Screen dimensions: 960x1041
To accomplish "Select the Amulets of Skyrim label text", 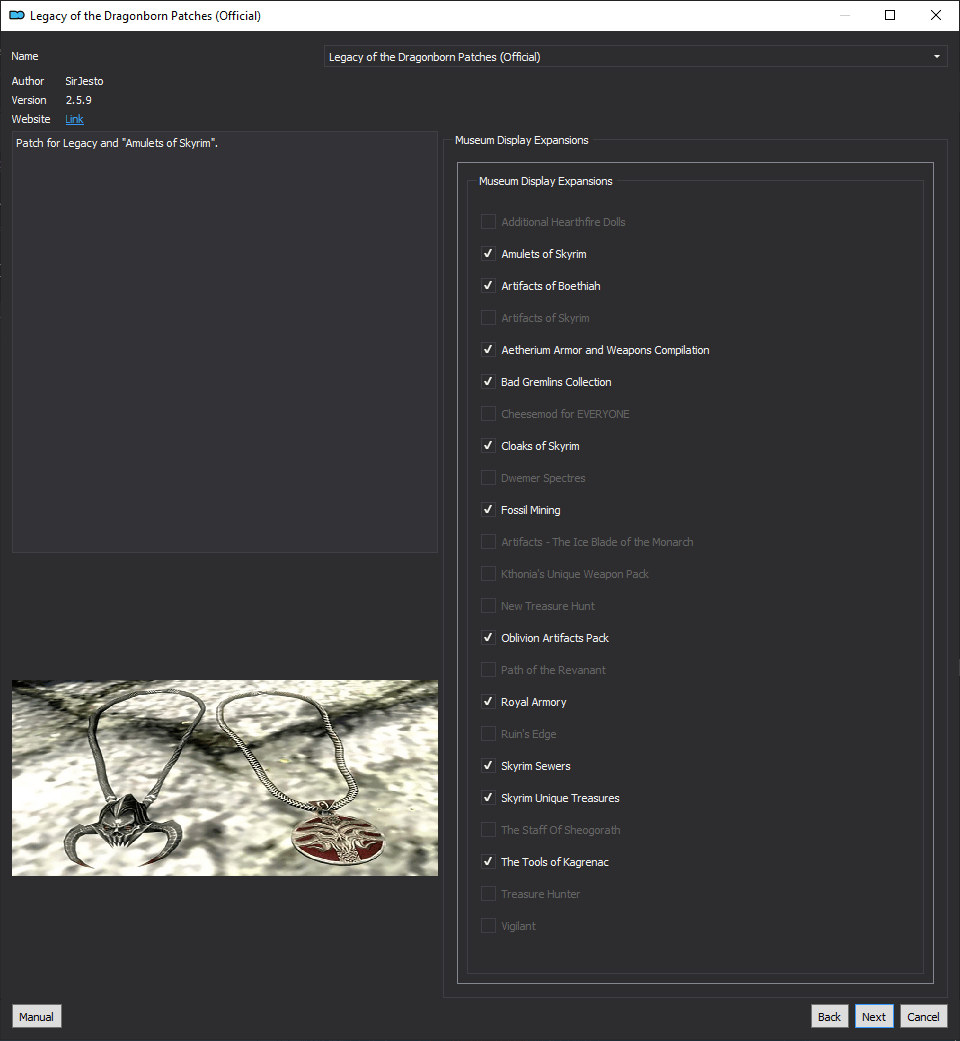I will (544, 254).
